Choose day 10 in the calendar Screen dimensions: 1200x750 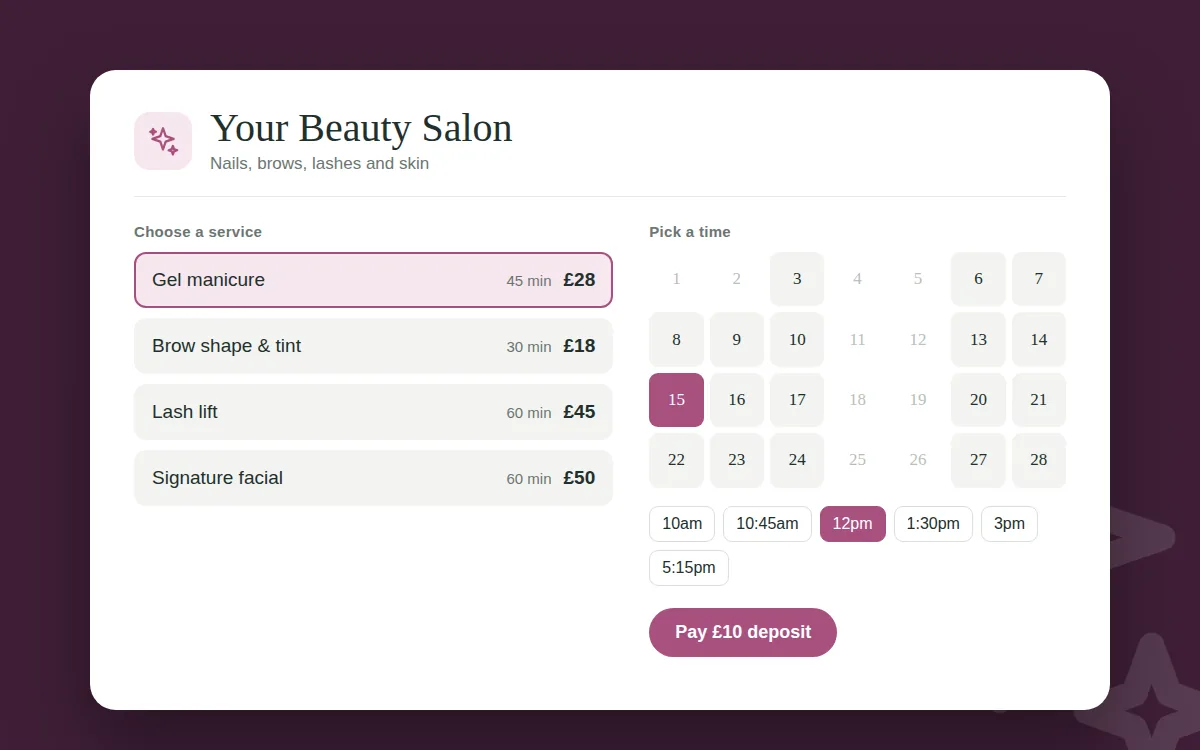click(797, 340)
